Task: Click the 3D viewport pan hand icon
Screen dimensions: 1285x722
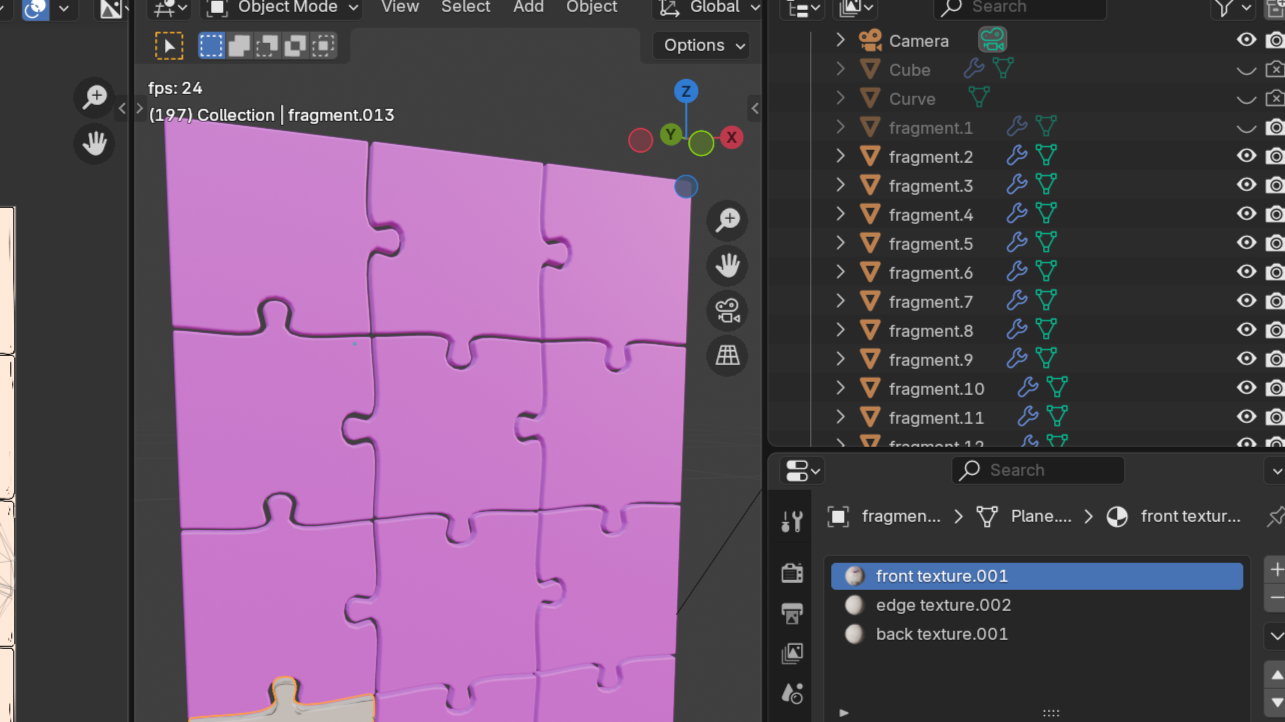Action: (x=727, y=266)
